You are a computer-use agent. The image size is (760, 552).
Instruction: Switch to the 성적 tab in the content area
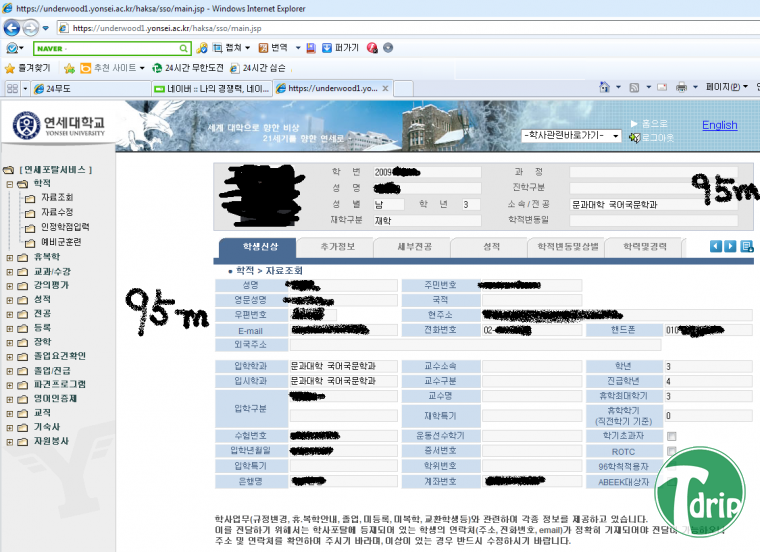(490, 247)
